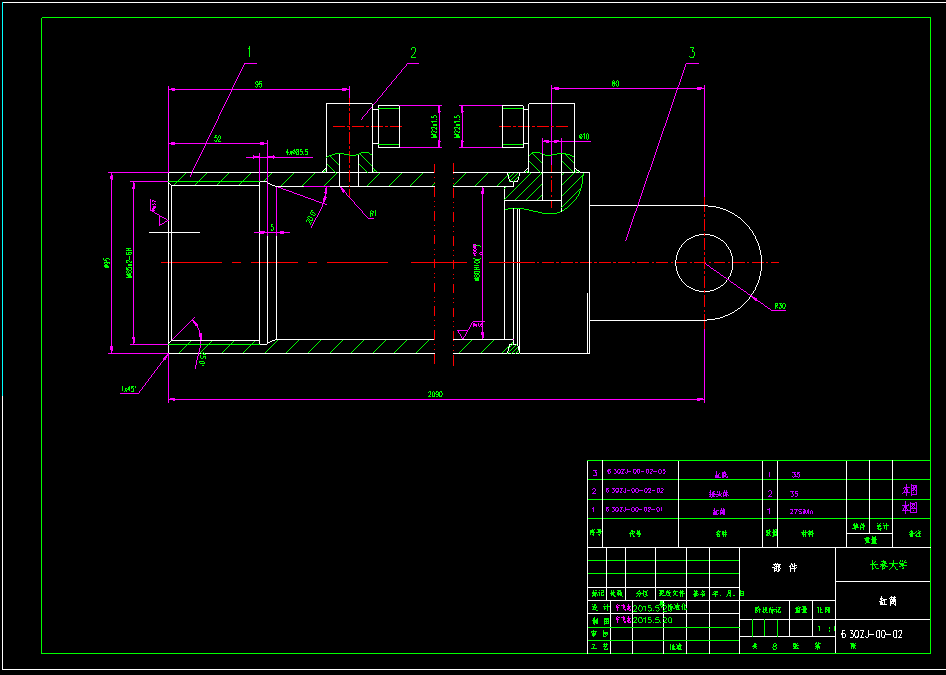Select the R30 radius dimension label
The image size is (946, 675).
pyautogui.click(x=780, y=306)
